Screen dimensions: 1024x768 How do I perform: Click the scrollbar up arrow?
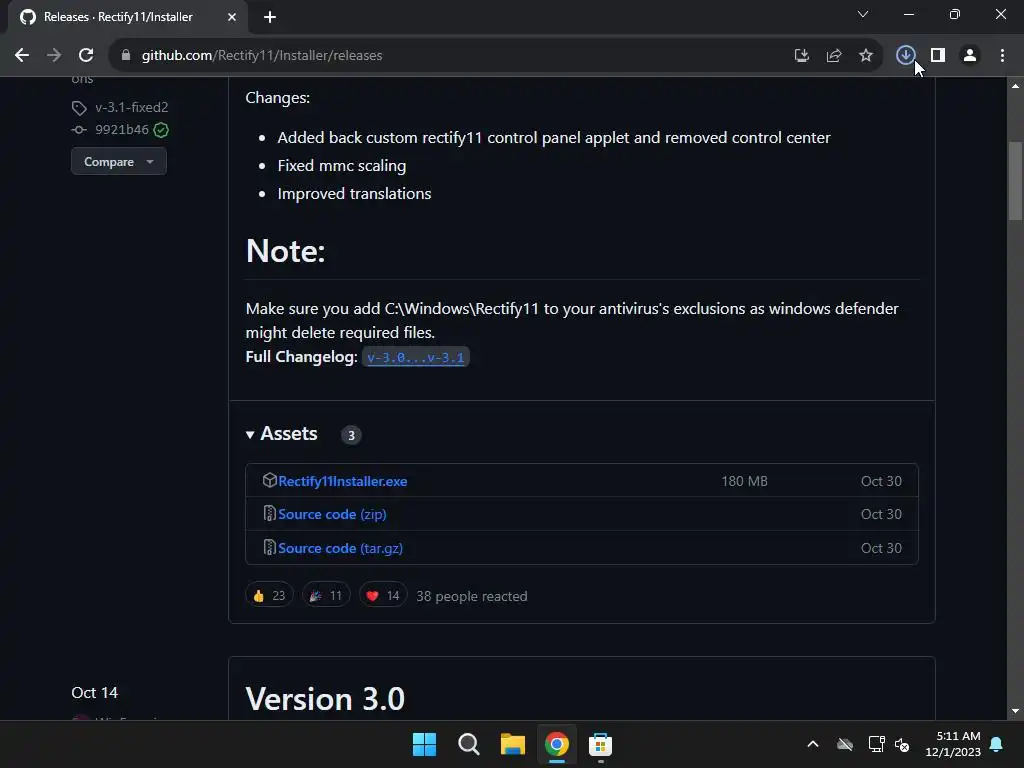point(1015,86)
